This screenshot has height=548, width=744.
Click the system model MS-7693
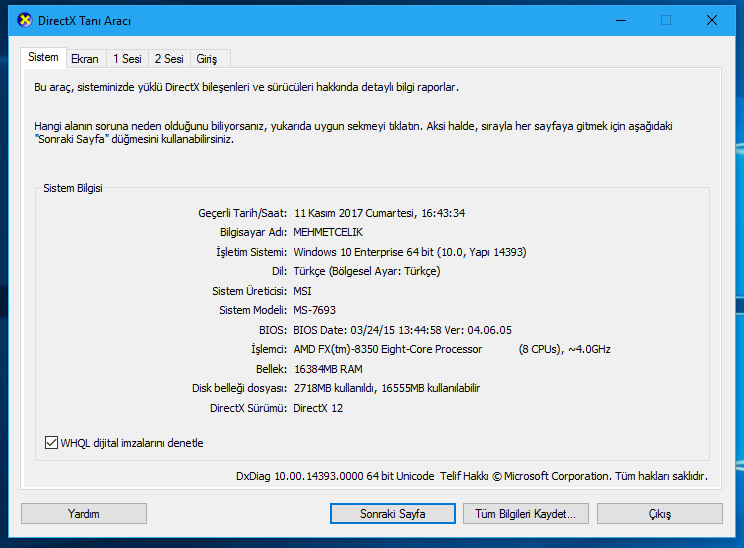point(315,310)
